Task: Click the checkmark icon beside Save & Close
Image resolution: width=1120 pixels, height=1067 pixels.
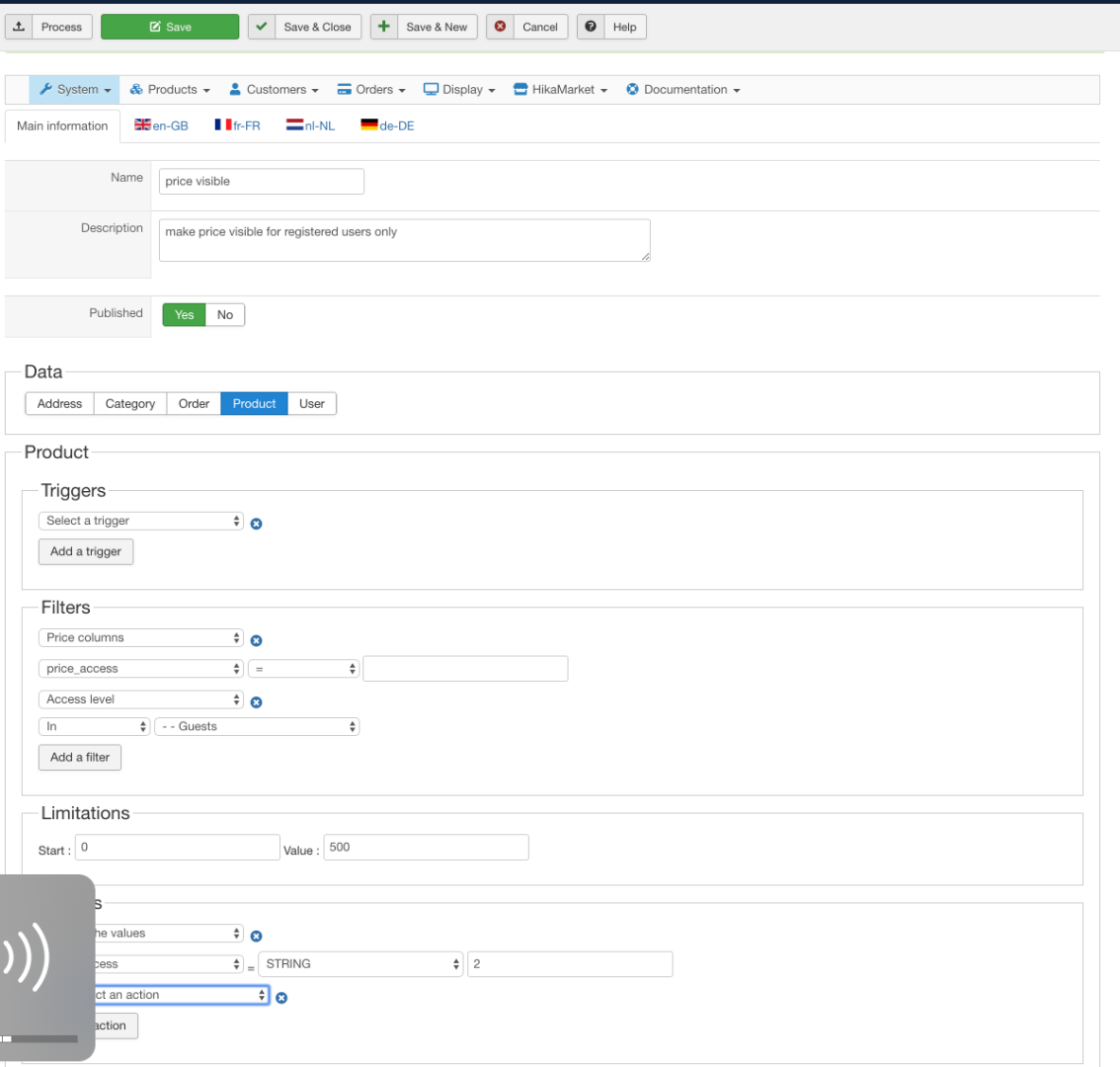Action: point(262,27)
